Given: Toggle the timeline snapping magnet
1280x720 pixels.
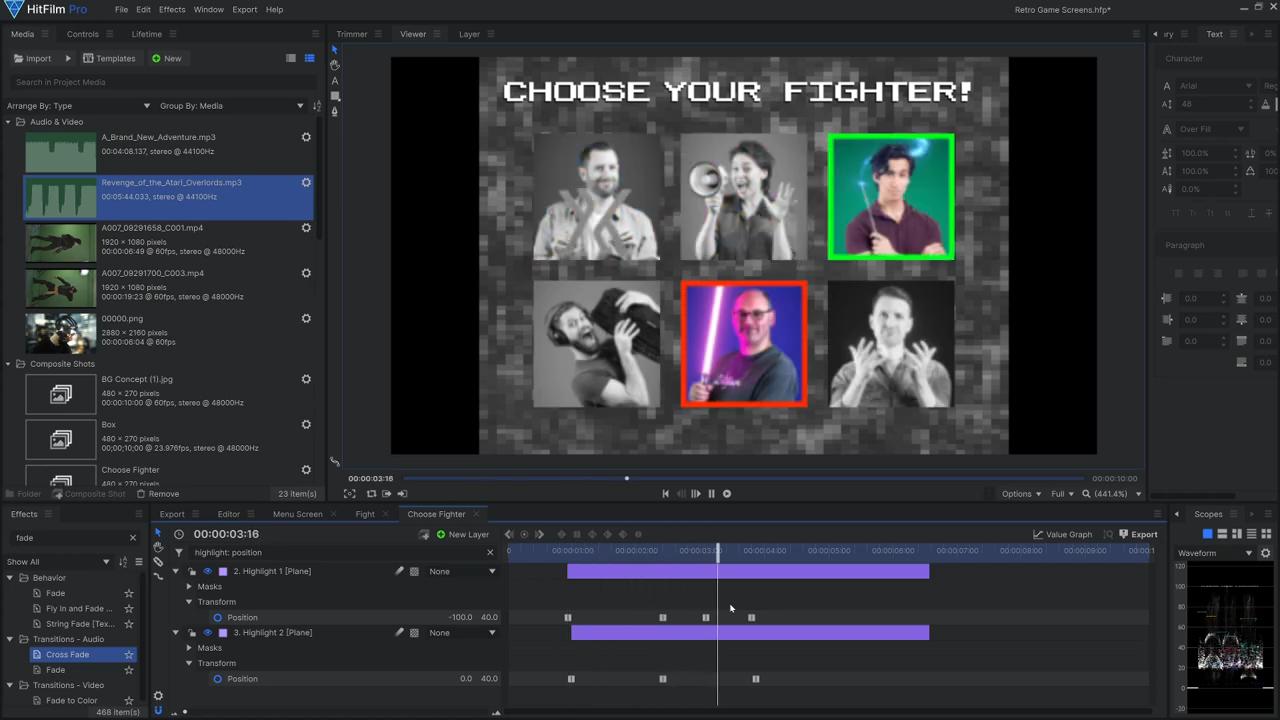Looking at the screenshot, I should (158, 710).
